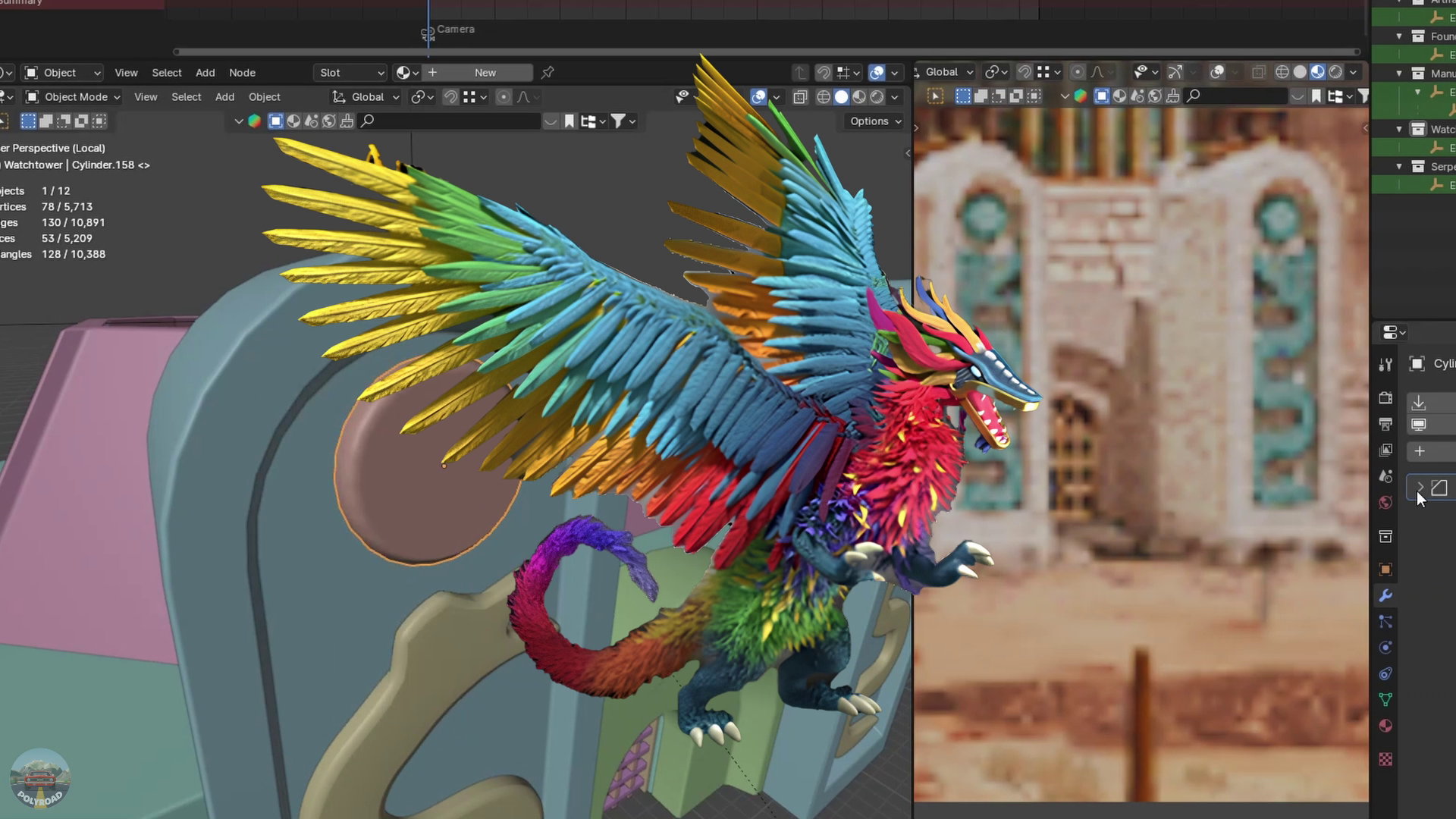This screenshot has width=1456, height=819.
Task: Open the Physics properties tab
Action: (x=1385, y=648)
